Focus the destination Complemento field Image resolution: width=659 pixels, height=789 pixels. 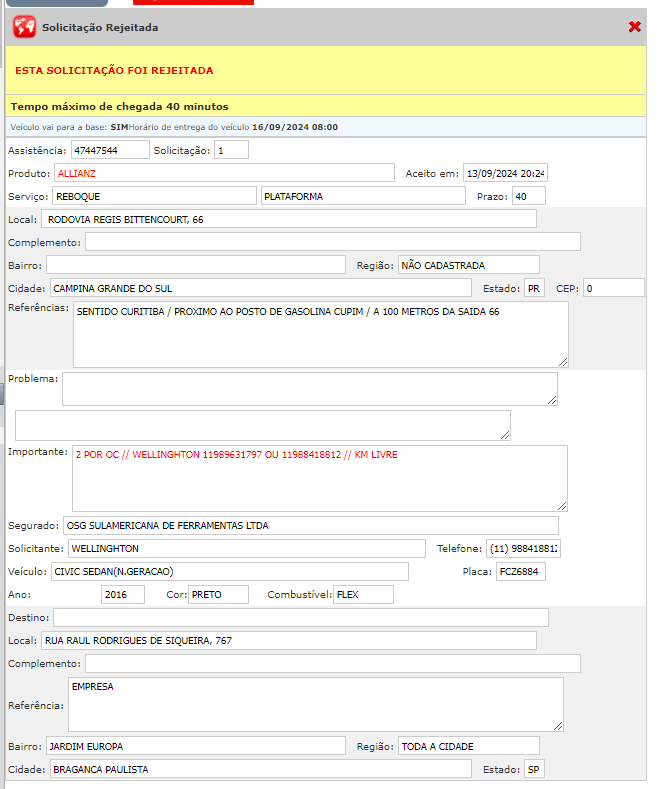333,663
